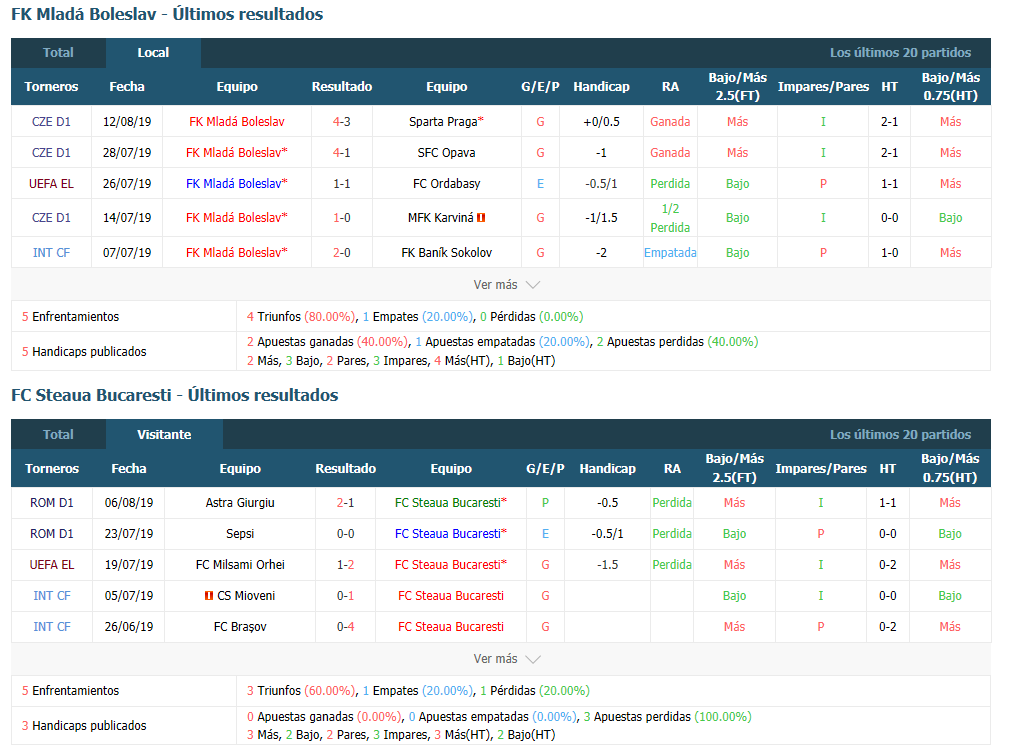
Task: Click the 0-4 result at FC Brașov
Action: pos(346,627)
